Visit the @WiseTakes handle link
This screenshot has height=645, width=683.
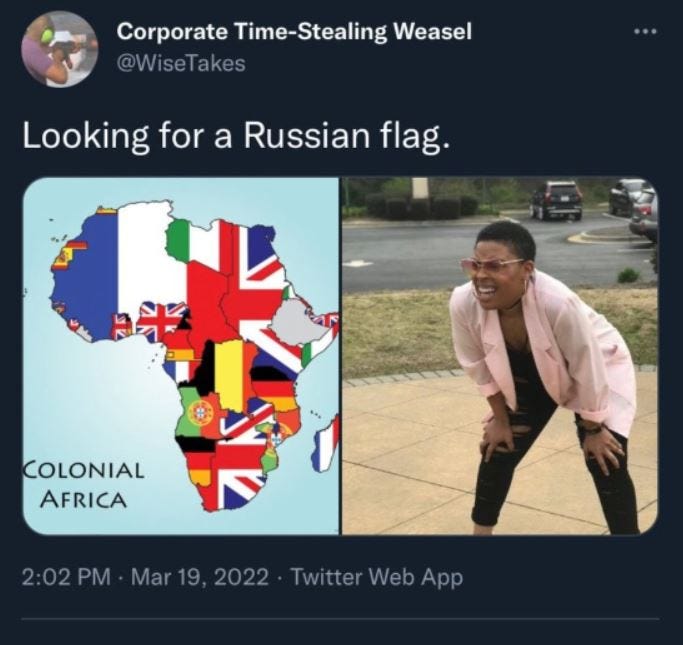click(x=181, y=64)
